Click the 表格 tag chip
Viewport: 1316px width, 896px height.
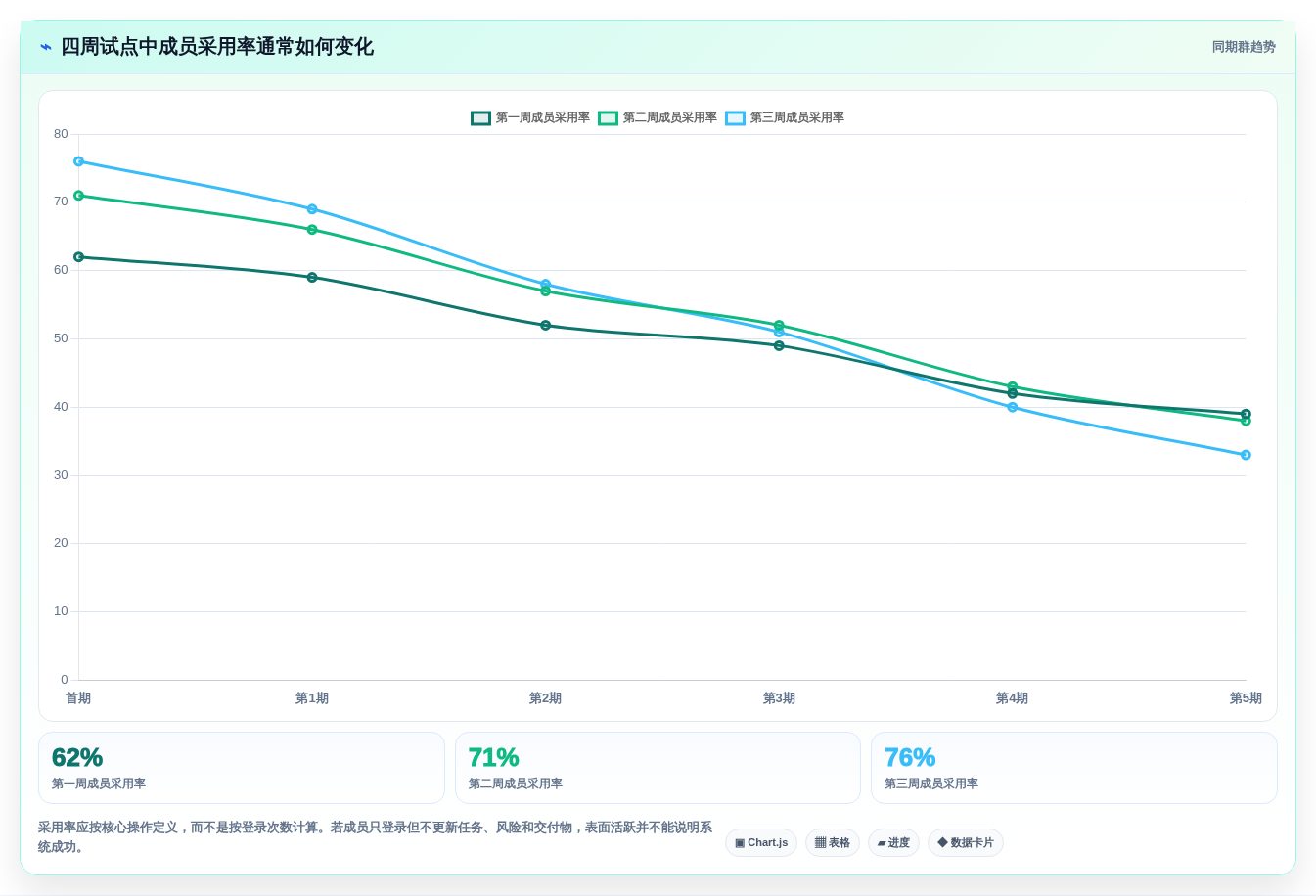(x=833, y=843)
